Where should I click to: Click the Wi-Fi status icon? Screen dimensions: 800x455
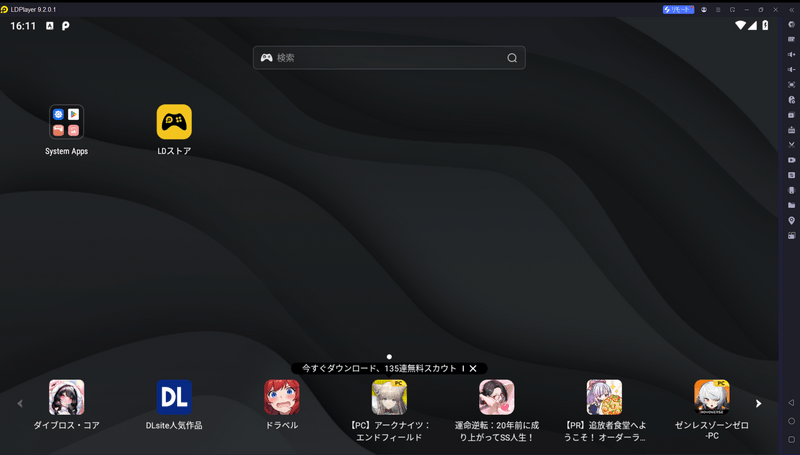[x=740, y=26]
